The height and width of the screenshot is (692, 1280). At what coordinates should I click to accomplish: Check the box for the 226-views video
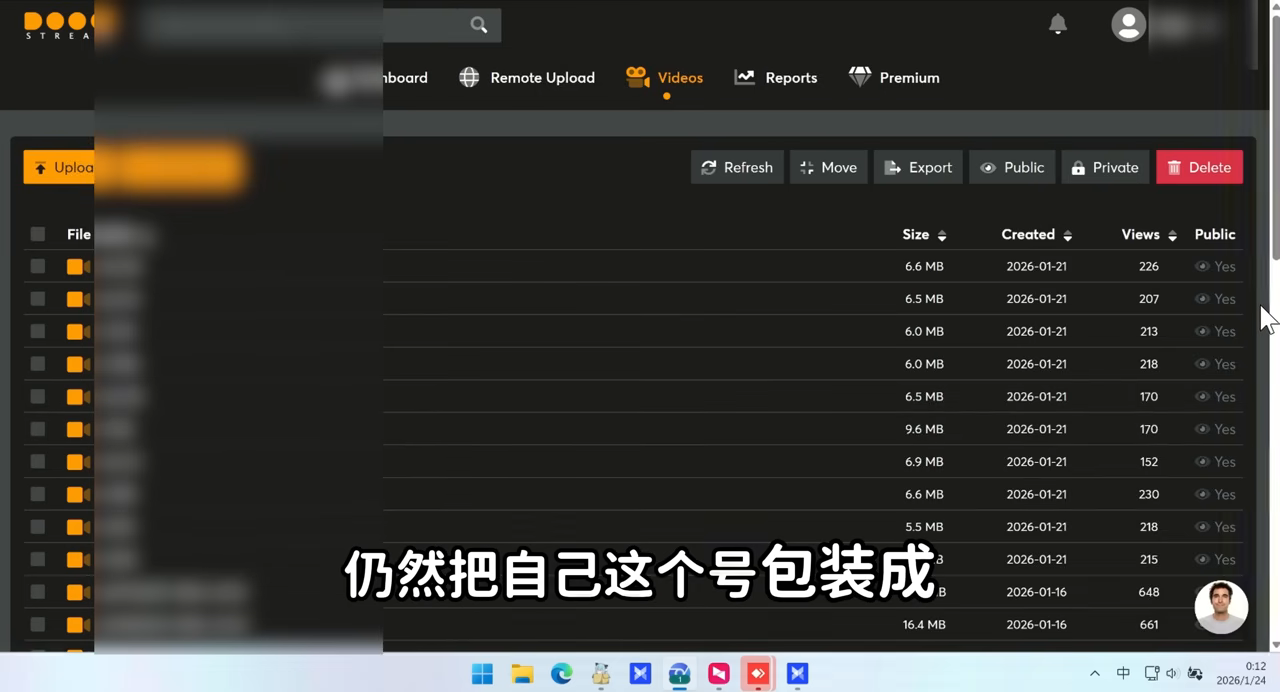click(x=38, y=266)
